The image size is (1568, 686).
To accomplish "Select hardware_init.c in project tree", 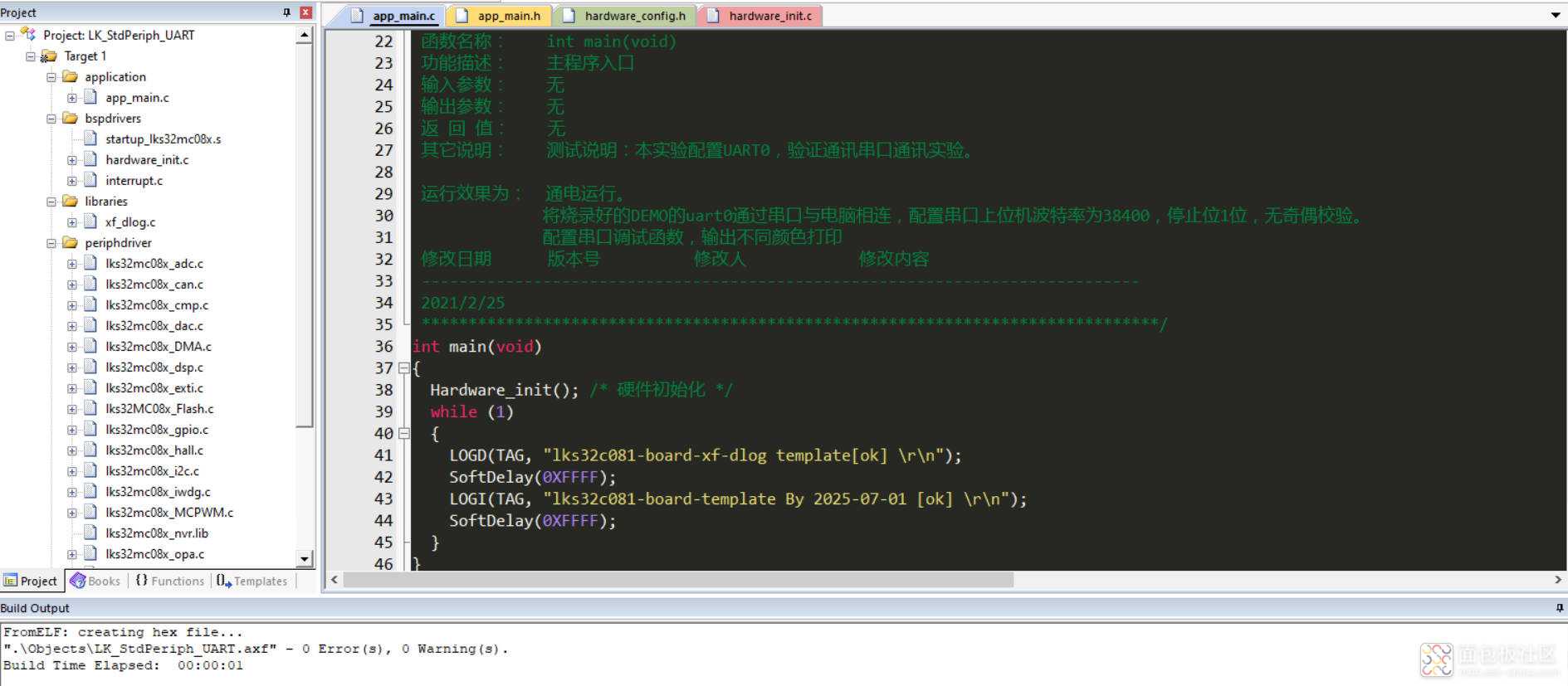I will (147, 159).
